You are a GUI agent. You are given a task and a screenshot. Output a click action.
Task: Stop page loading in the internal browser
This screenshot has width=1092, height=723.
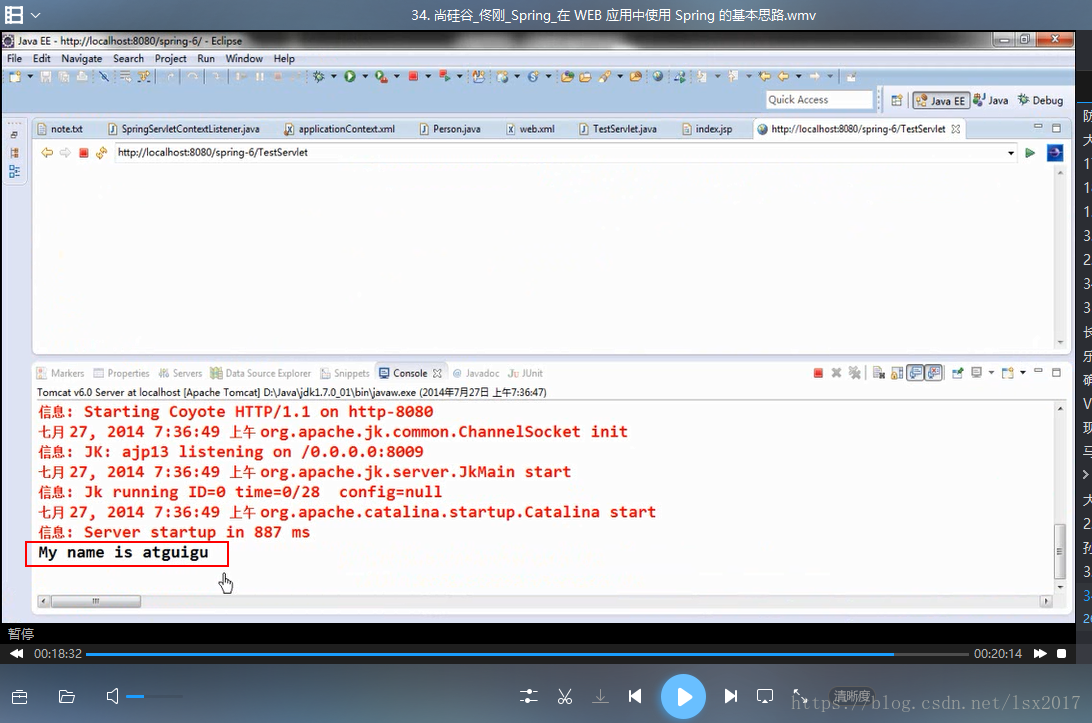coord(84,153)
